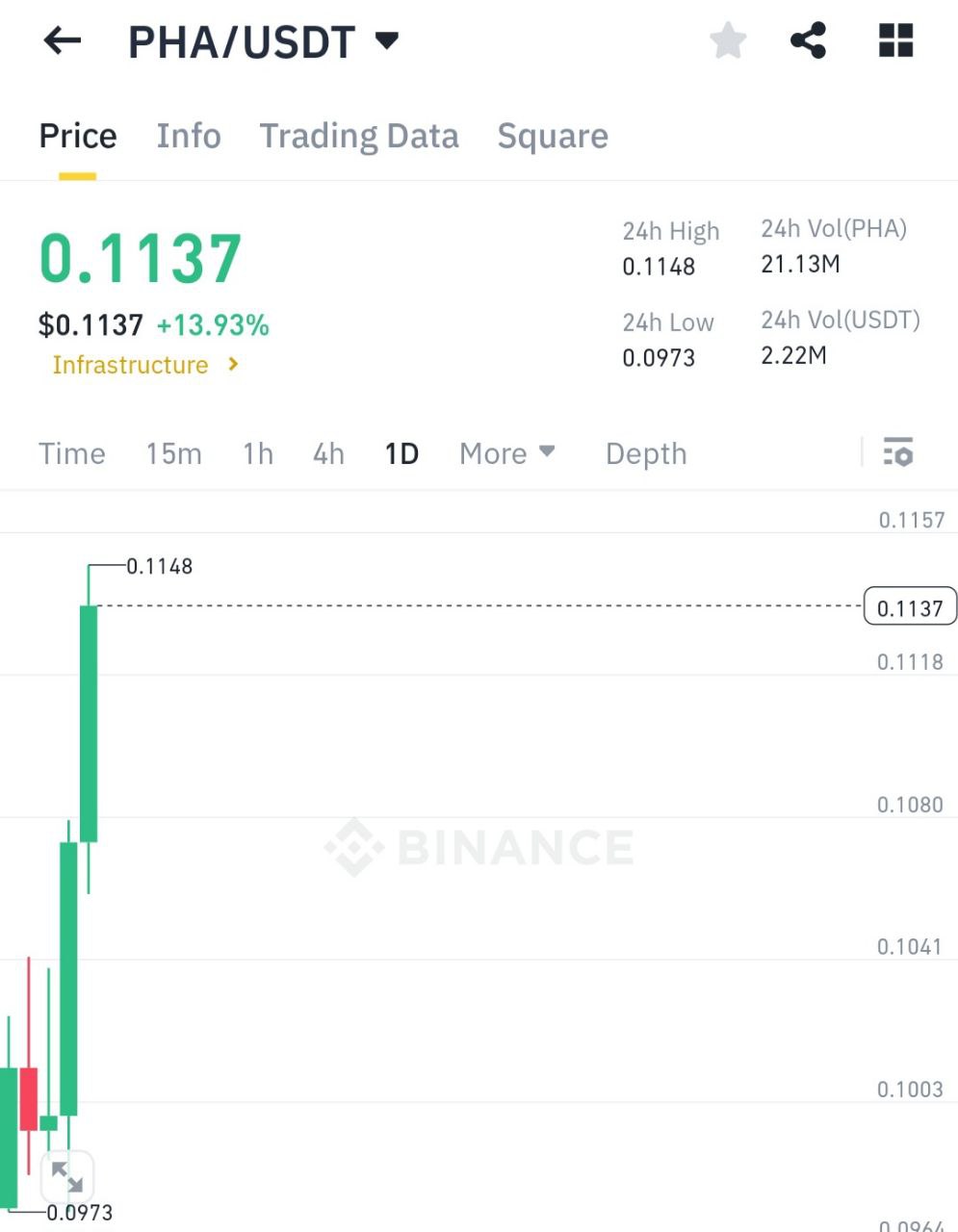Open the share icon
958x1232 pixels.
click(808, 41)
